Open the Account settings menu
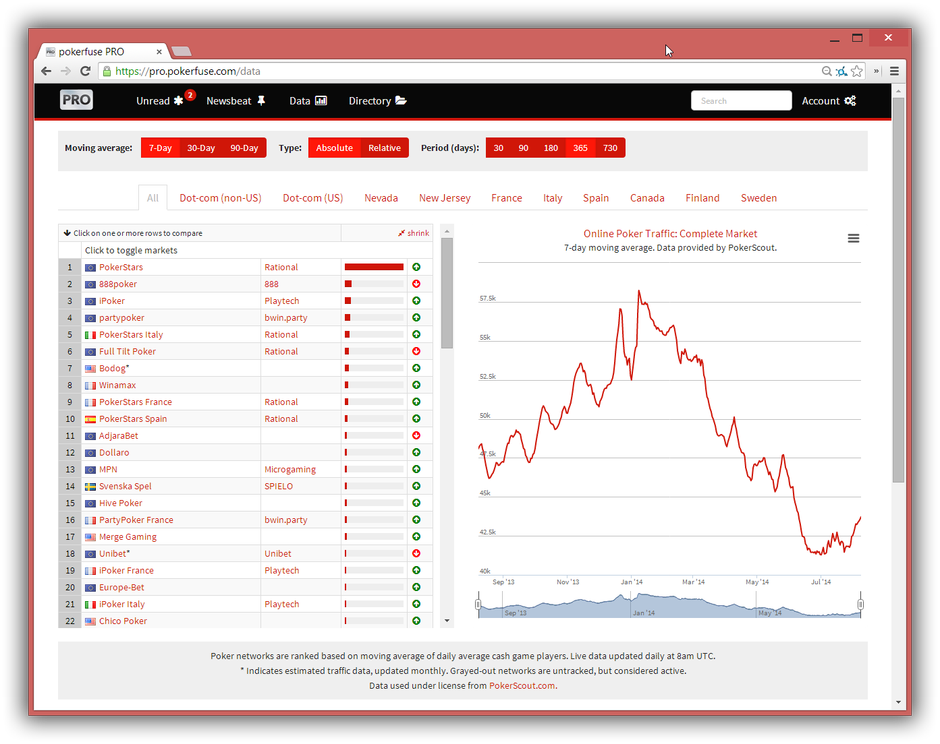 tap(829, 101)
